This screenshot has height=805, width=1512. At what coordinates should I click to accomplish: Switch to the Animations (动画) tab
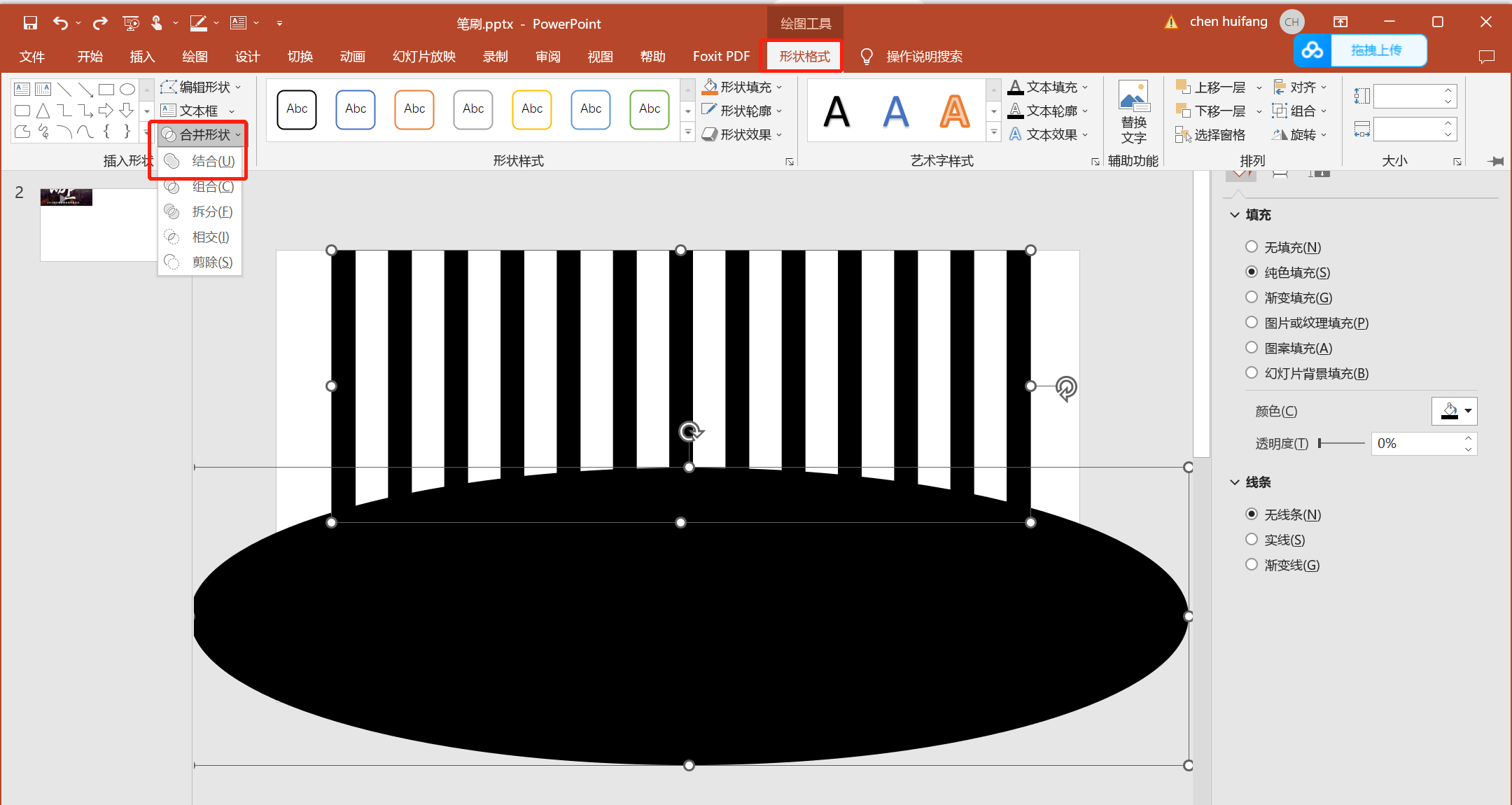tap(352, 57)
